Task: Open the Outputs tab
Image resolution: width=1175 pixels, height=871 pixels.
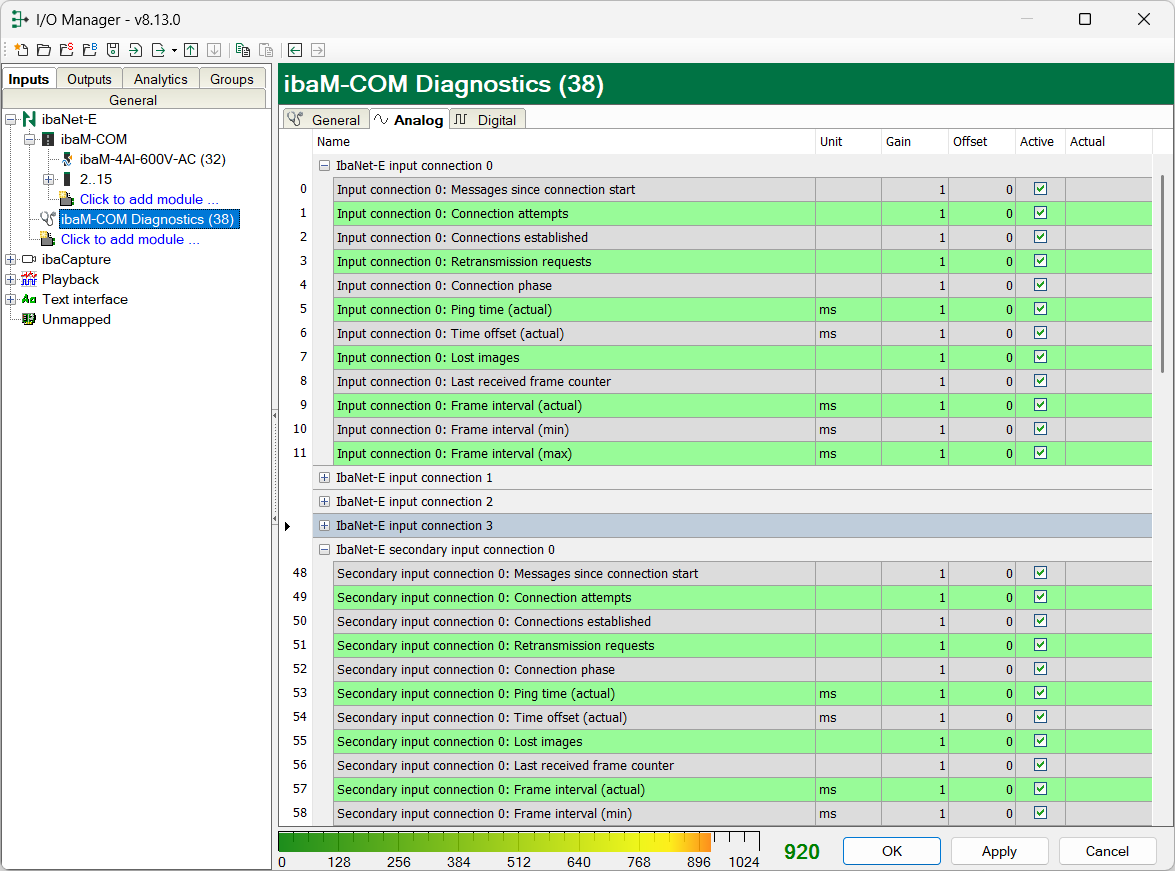Action: coord(89,79)
